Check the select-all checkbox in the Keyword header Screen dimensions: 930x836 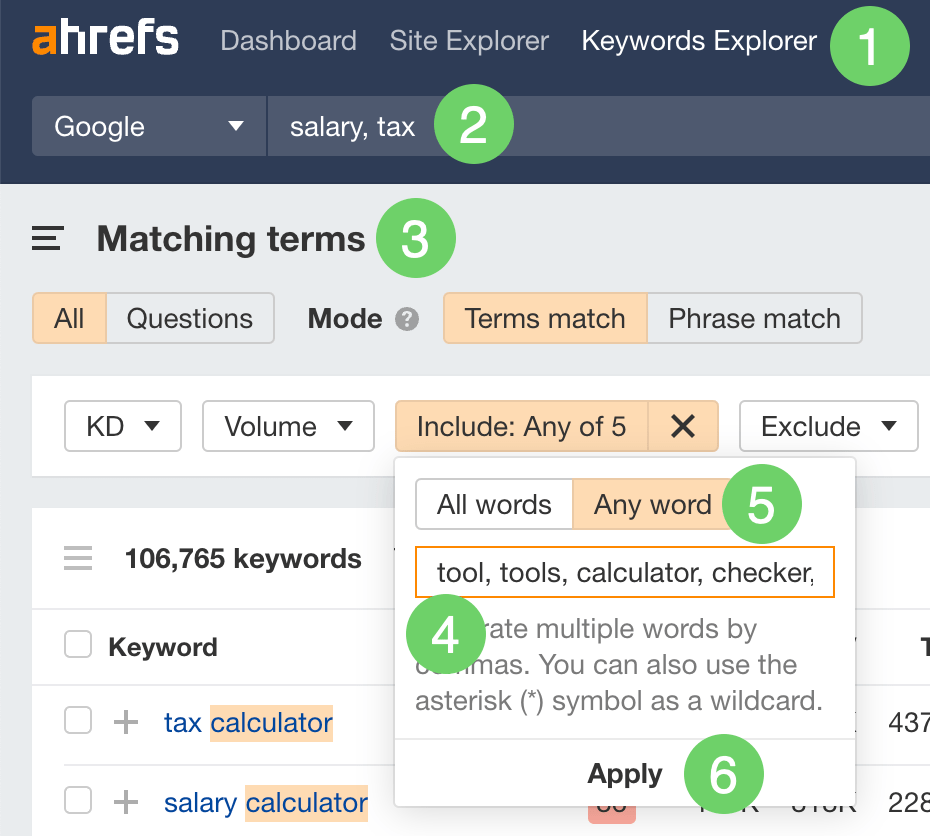point(77,645)
